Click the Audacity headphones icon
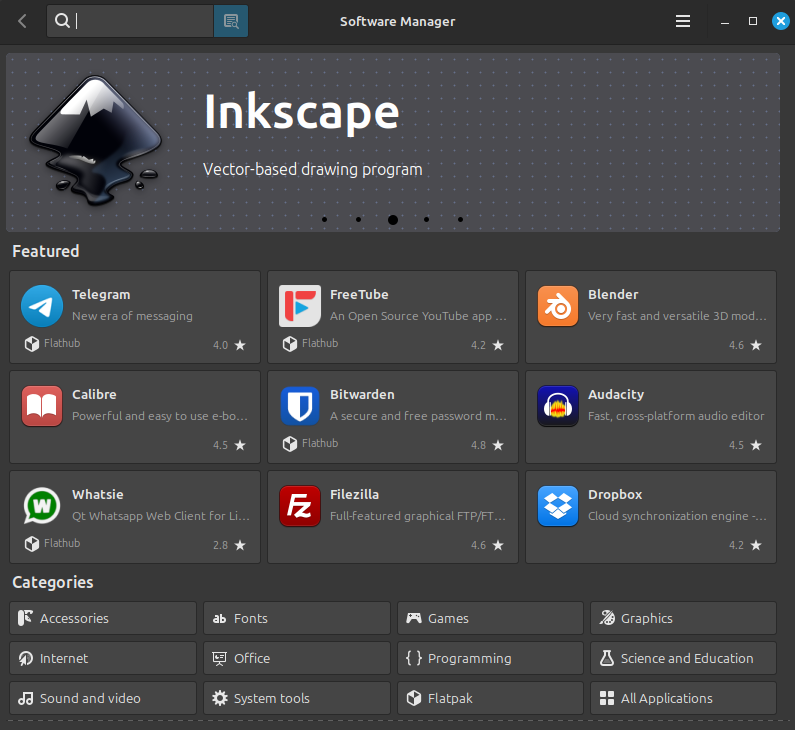The width and height of the screenshot is (795, 730). [558, 406]
